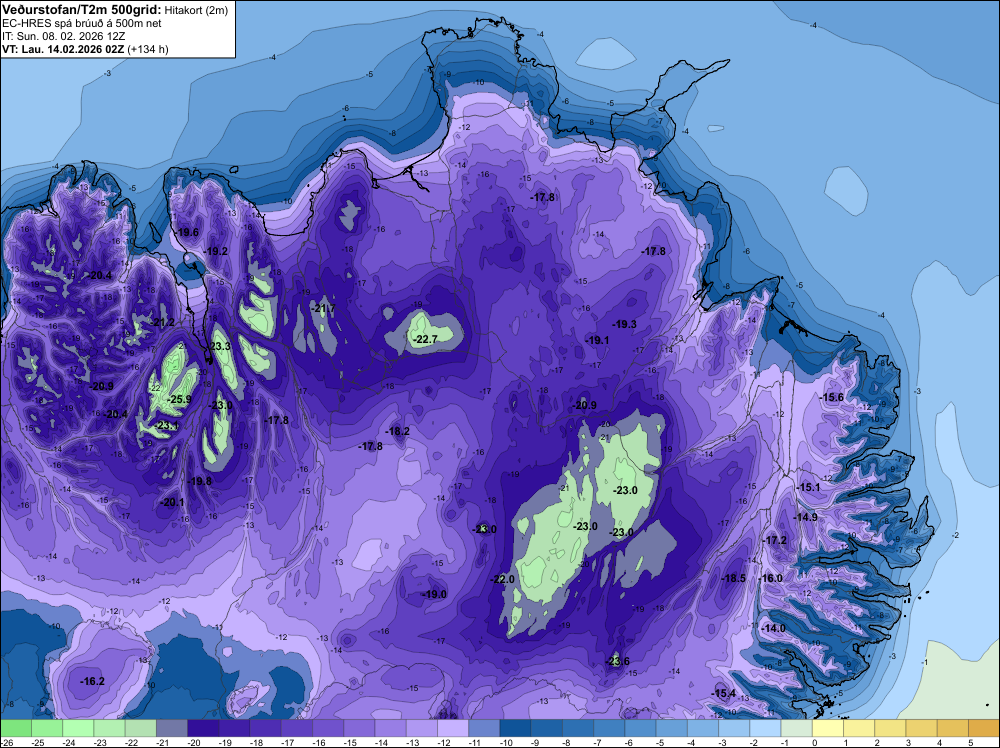This screenshot has height=748, width=1000.
Task: Select the -15.6 map value
Action: pyautogui.click(x=832, y=397)
